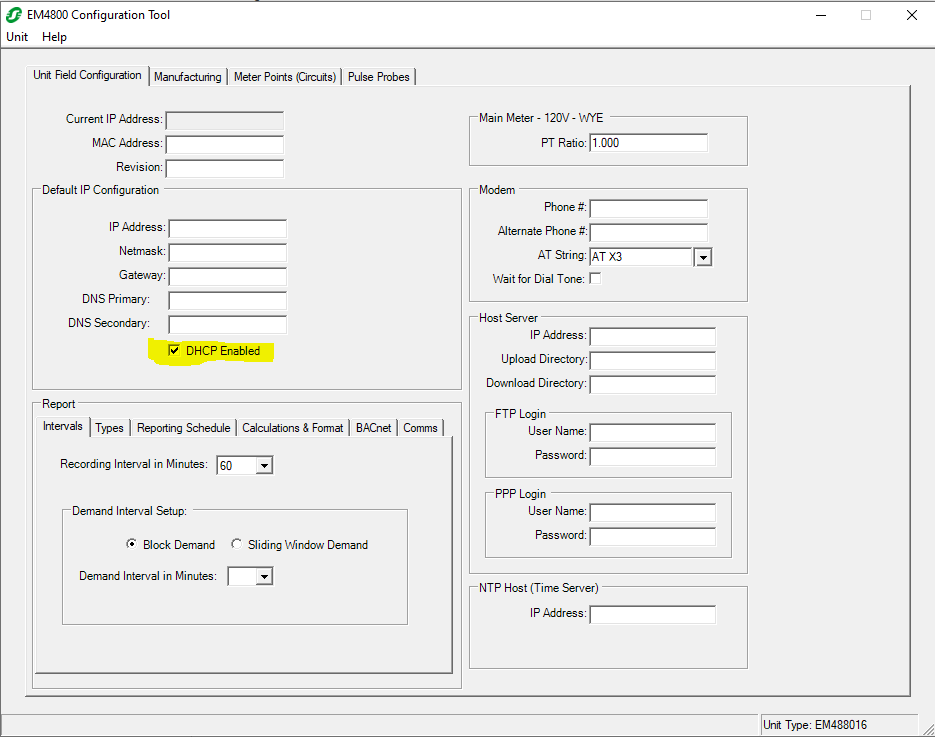Open Calculations & Format tab

tap(292, 428)
